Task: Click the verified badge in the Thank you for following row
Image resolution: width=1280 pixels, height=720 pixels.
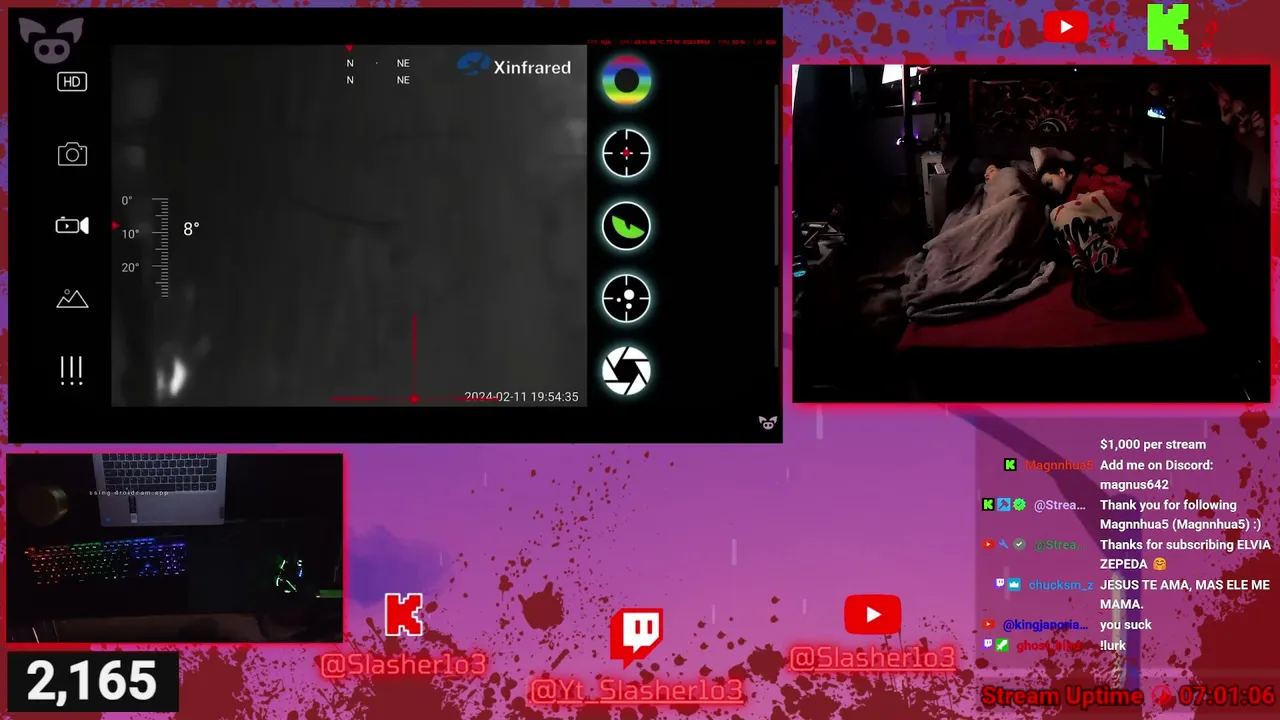Action: click(x=1019, y=505)
